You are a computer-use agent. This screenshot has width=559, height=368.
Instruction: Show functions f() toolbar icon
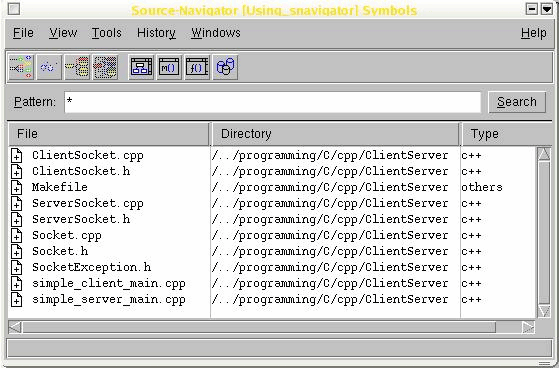click(197, 67)
